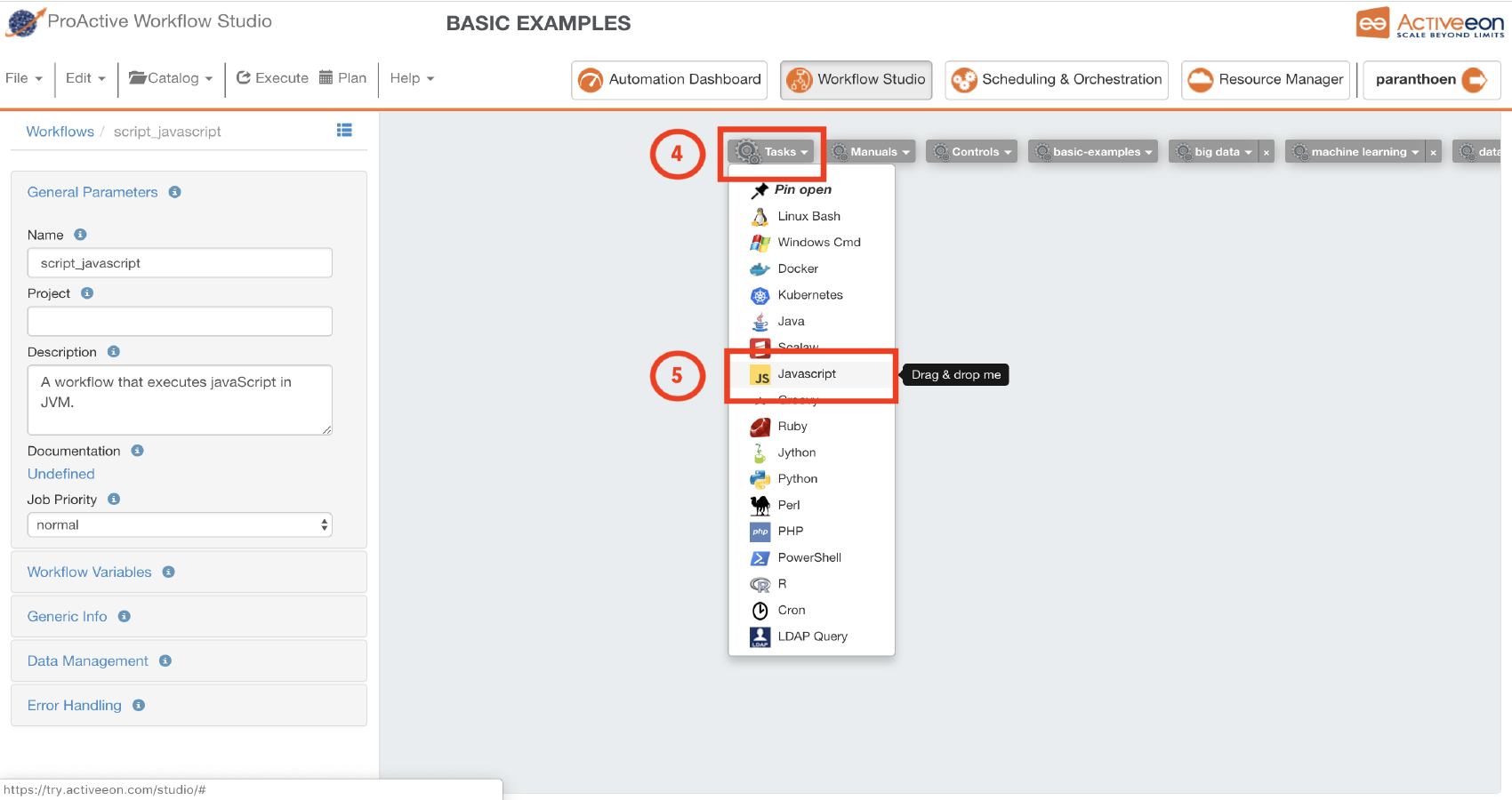The width and height of the screenshot is (1512, 800).
Task: Open the basic-examples palette dropdown
Action: (x=1093, y=151)
